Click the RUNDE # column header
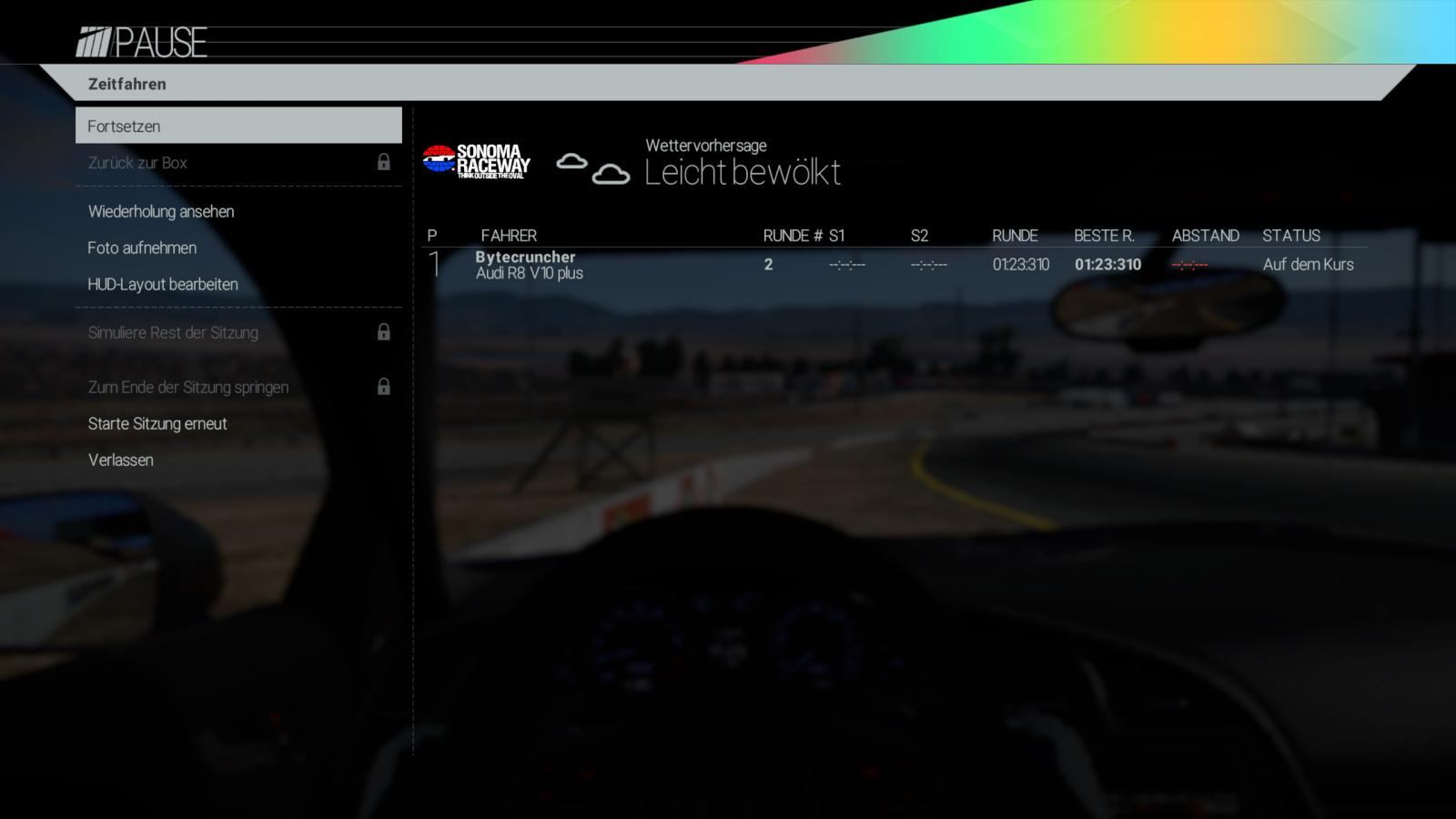This screenshot has width=1456, height=819. pyautogui.click(x=793, y=236)
